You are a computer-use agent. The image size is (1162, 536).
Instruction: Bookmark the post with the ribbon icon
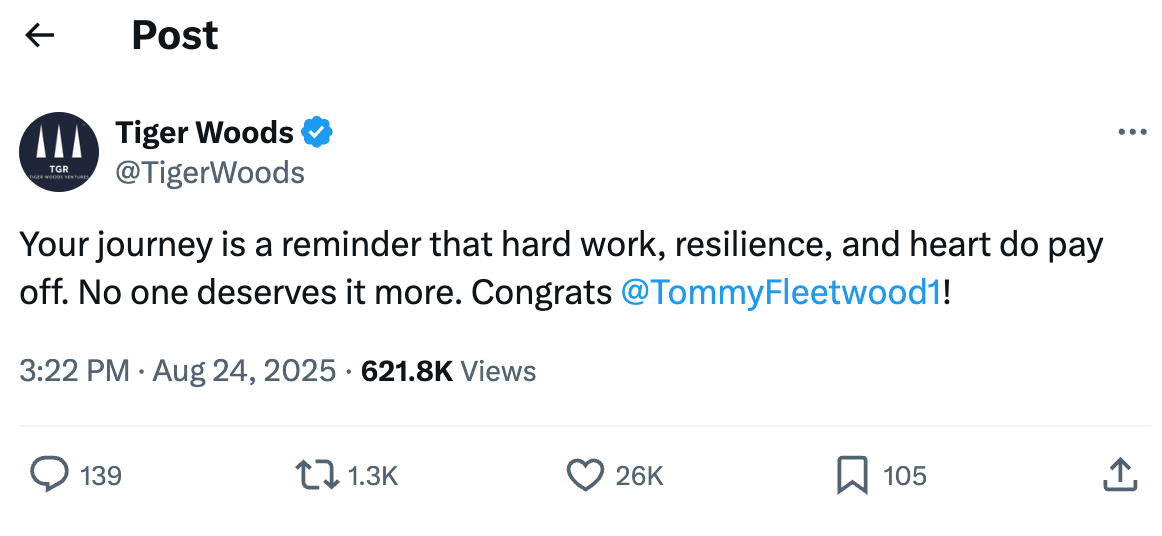(852, 475)
